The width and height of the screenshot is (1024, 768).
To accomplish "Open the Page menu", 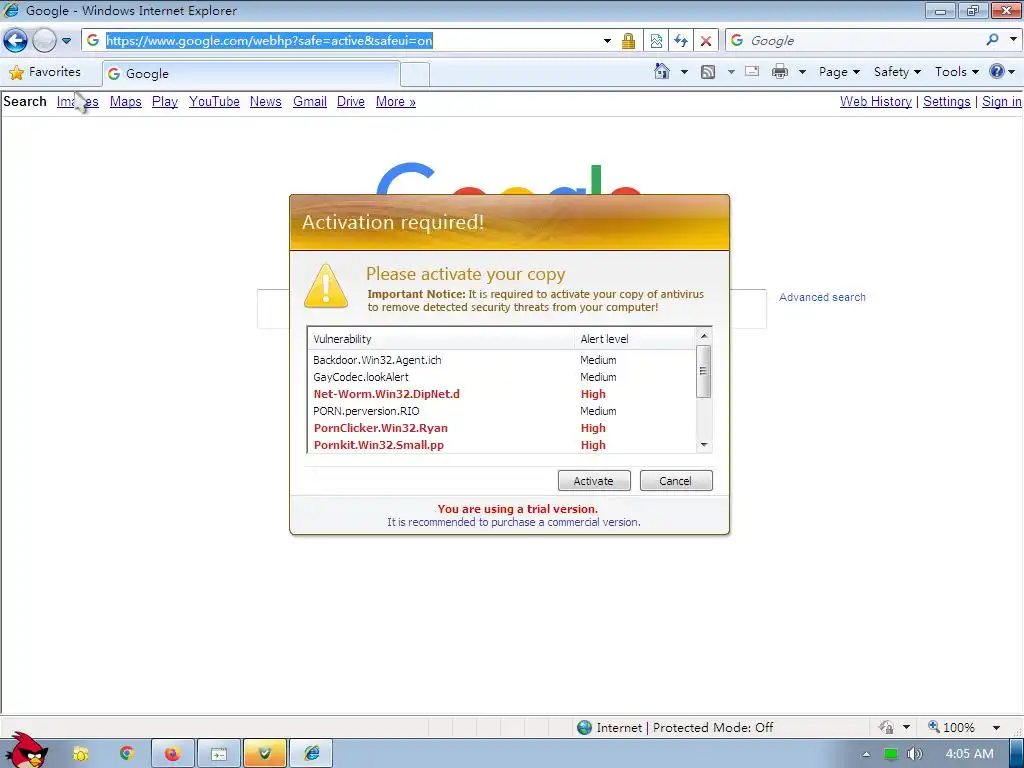I will click(839, 72).
